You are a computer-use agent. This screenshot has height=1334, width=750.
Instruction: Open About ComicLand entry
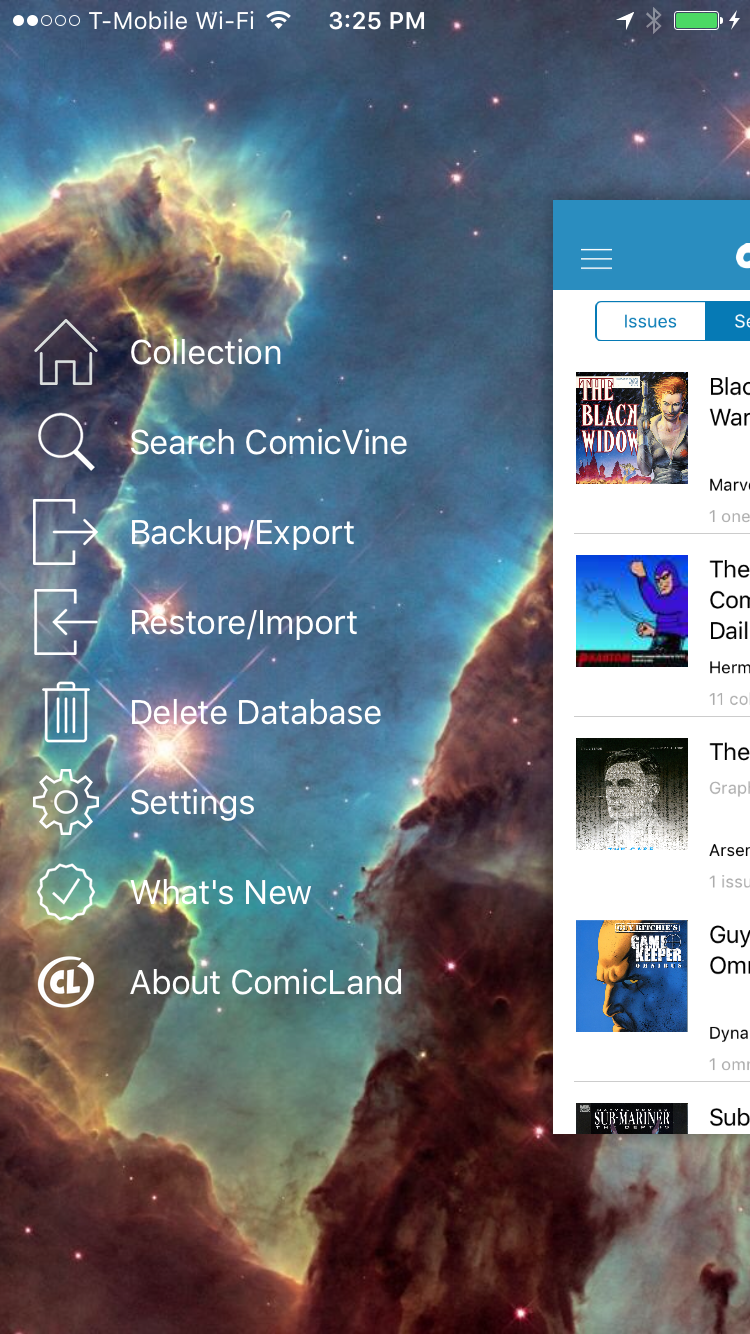point(266,982)
